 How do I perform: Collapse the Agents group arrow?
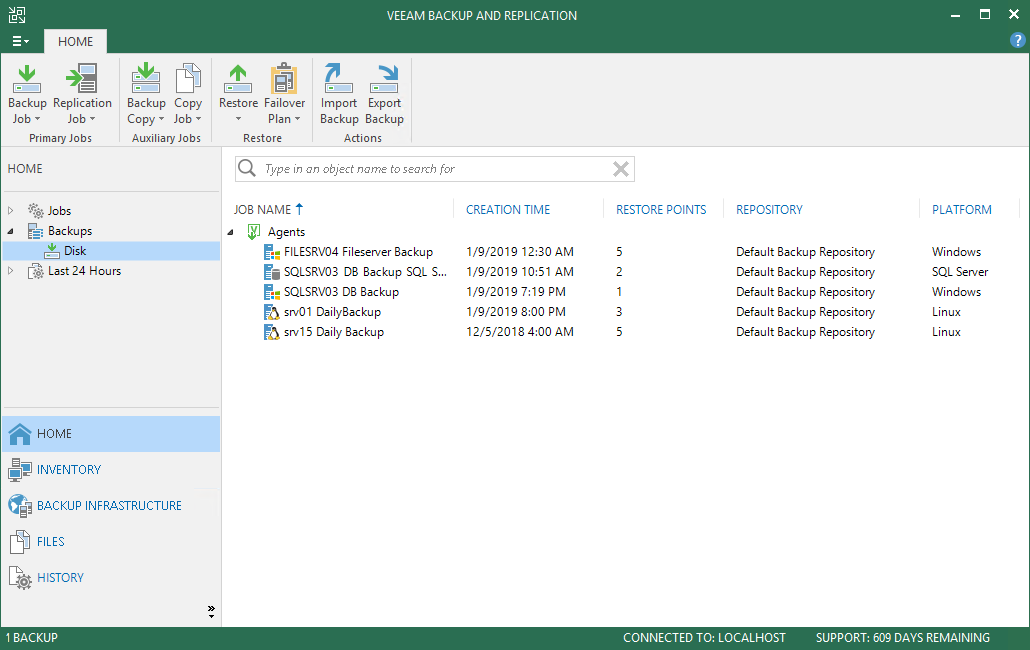point(231,232)
